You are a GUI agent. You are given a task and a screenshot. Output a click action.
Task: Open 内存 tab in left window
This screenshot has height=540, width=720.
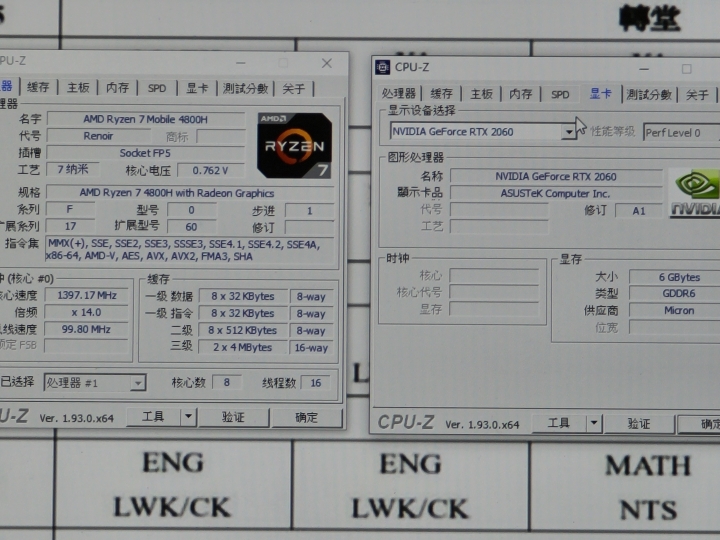coord(118,87)
